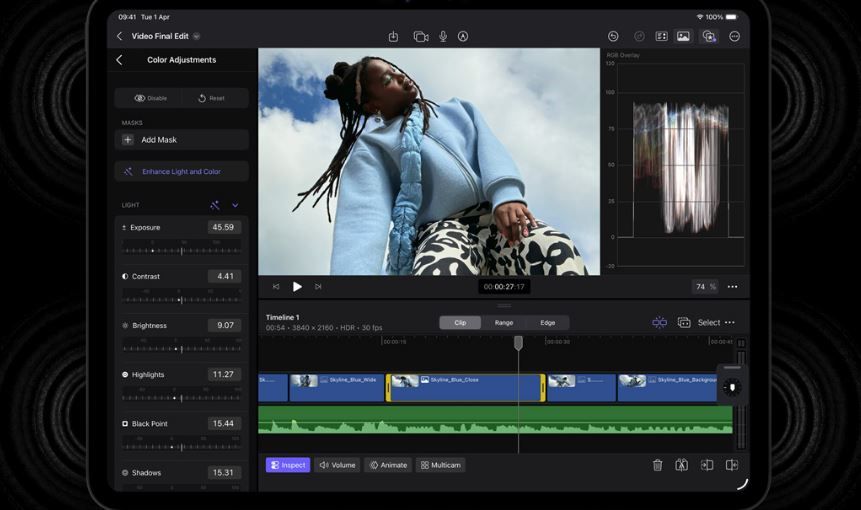Viewport: 861px width, 510px height.
Task: Toggle the Multicam button
Action: [440, 465]
